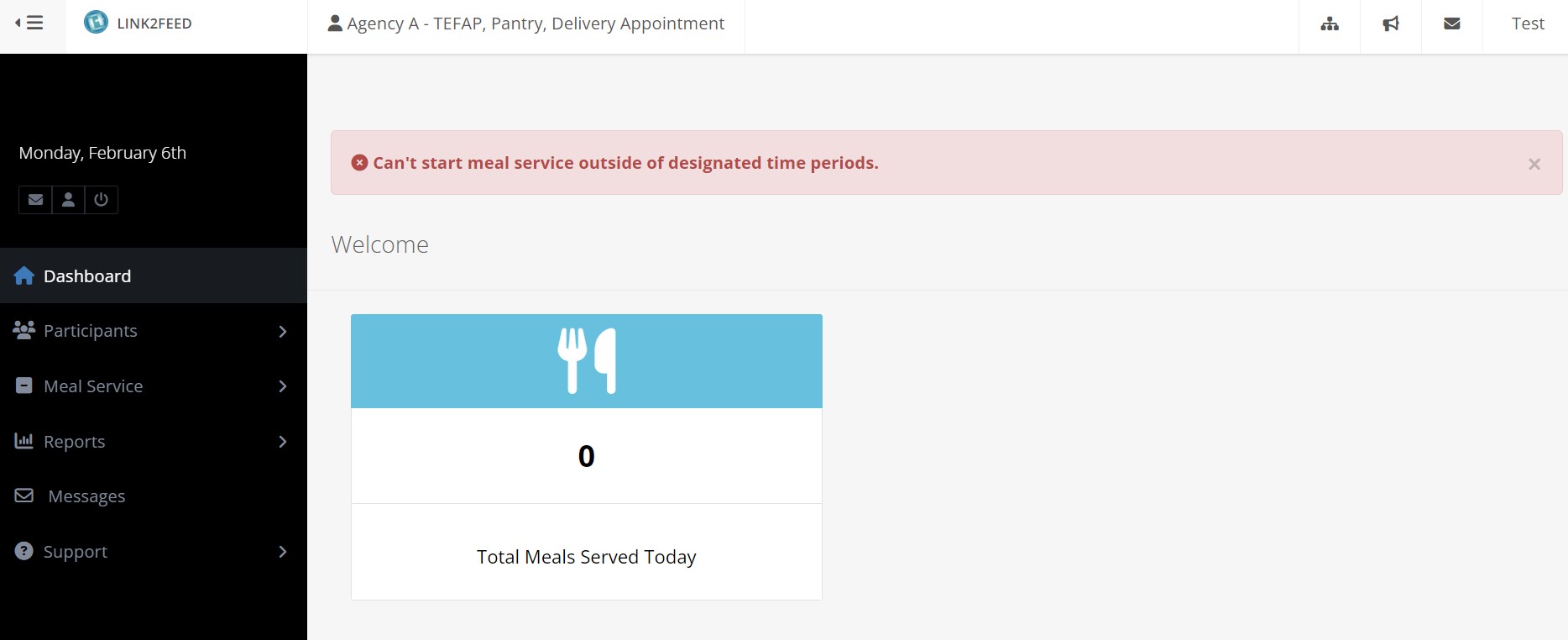The image size is (1568, 640).
Task: Click the Link2Feed logo icon
Action: (96, 23)
